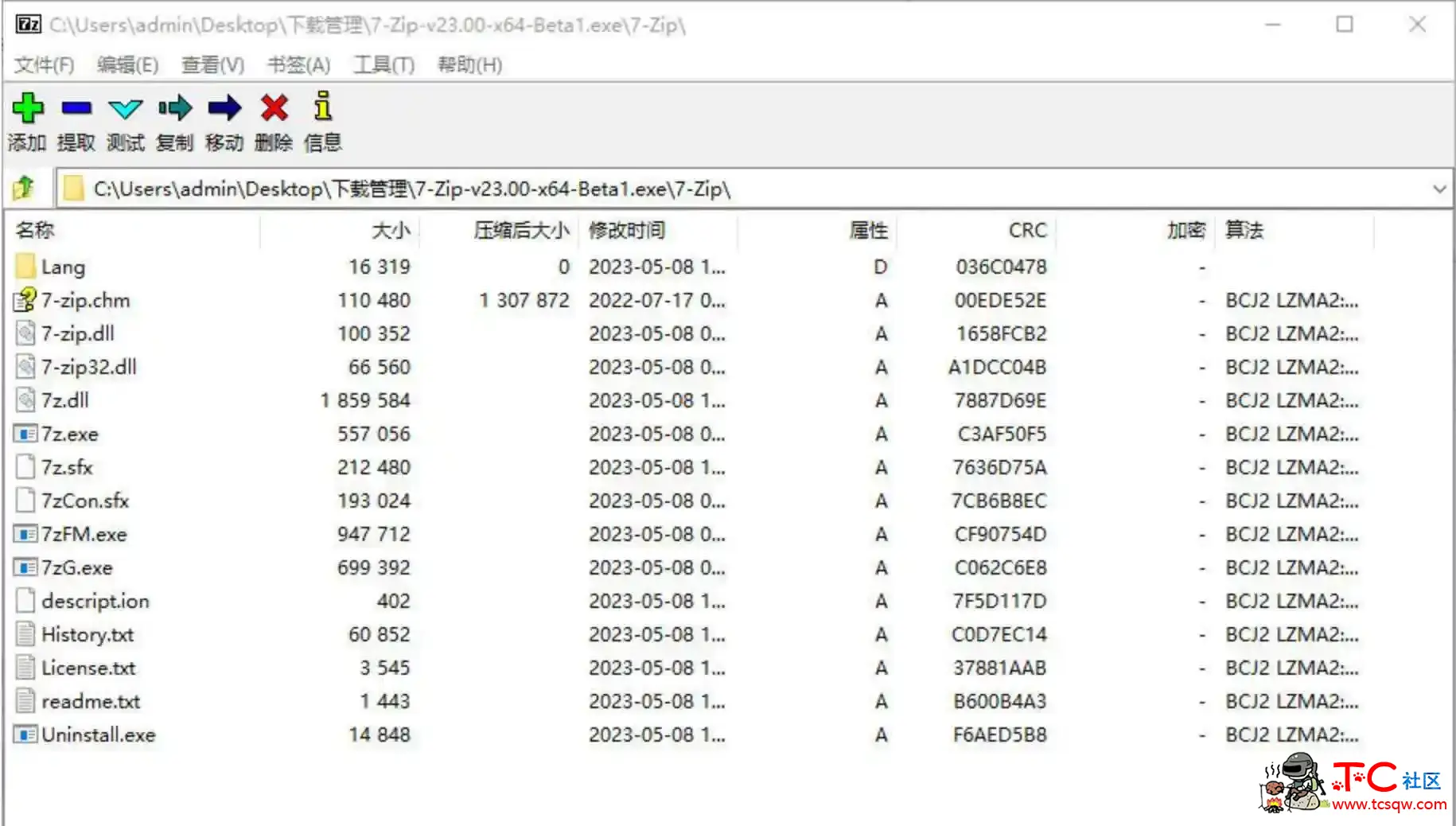The height and width of the screenshot is (826, 1456).
Task: Select the 7z.exe program icon
Action: tap(25, 434)
